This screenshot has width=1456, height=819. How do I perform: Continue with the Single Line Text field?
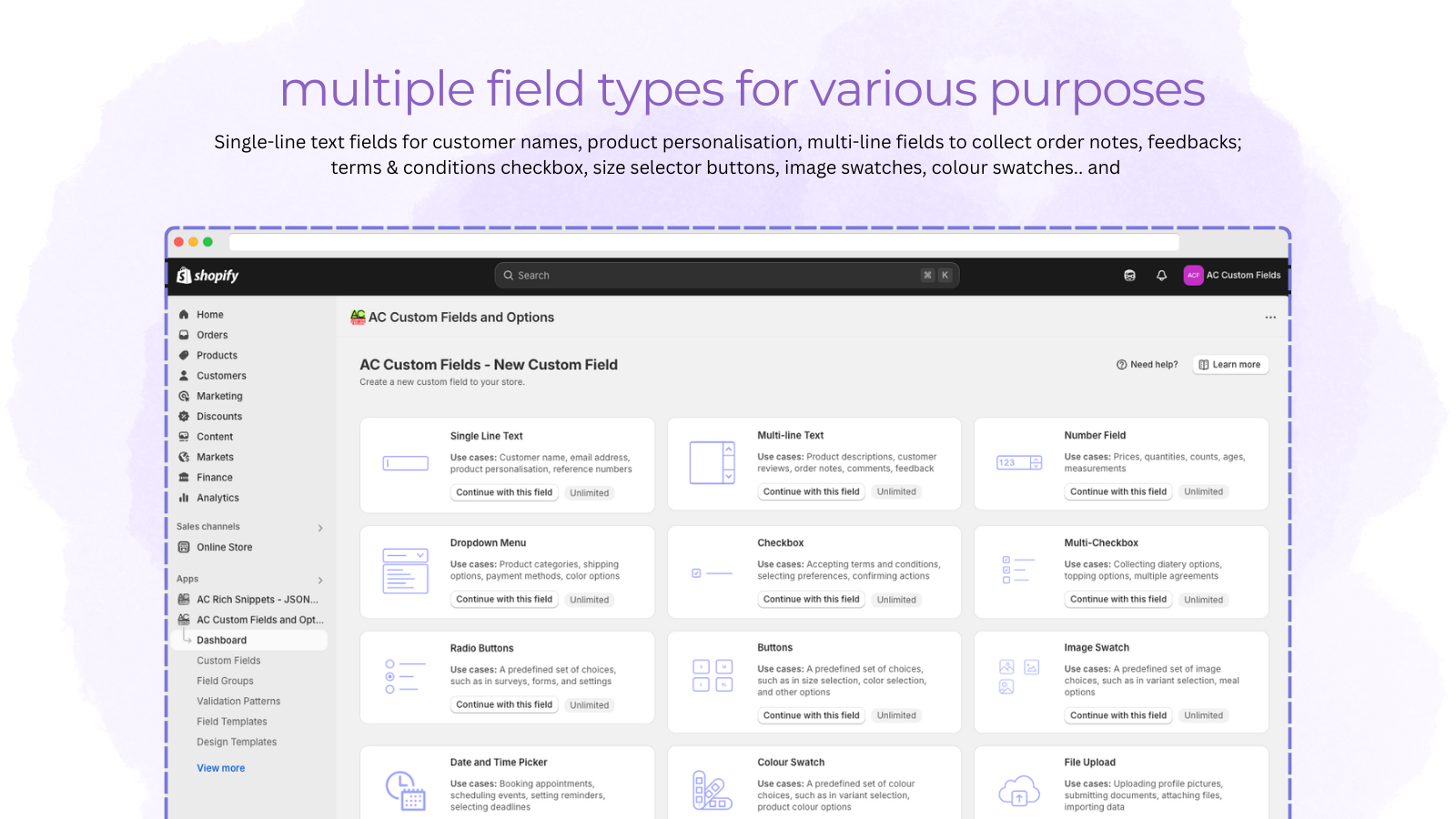point(504,492)
